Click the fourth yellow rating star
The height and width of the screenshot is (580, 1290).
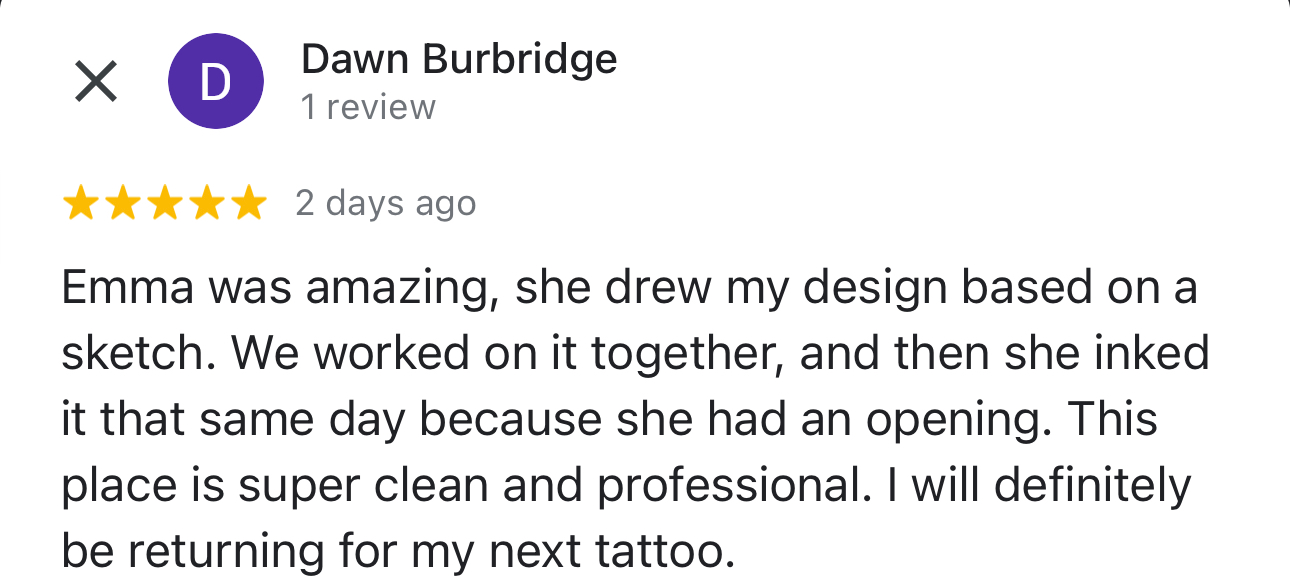pos(206,204)
